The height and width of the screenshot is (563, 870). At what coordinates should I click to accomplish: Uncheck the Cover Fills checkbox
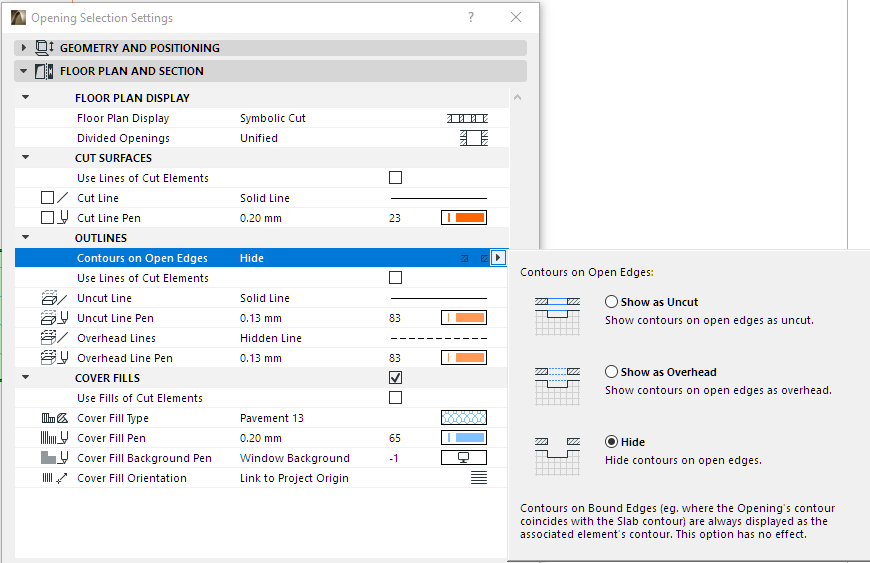(x=396, y=378)
